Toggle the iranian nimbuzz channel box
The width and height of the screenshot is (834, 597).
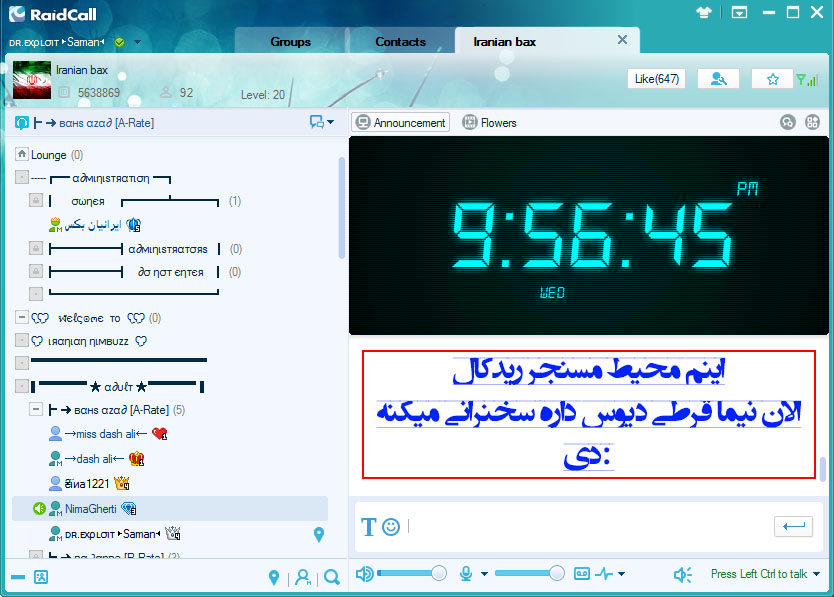[x=21, y=340]
